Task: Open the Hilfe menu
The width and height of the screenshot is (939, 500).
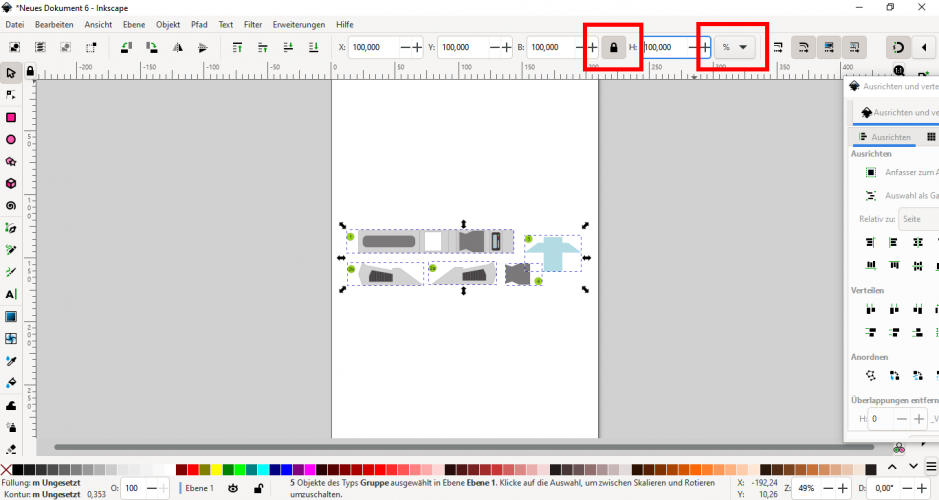Action: [x=344, y=25]
